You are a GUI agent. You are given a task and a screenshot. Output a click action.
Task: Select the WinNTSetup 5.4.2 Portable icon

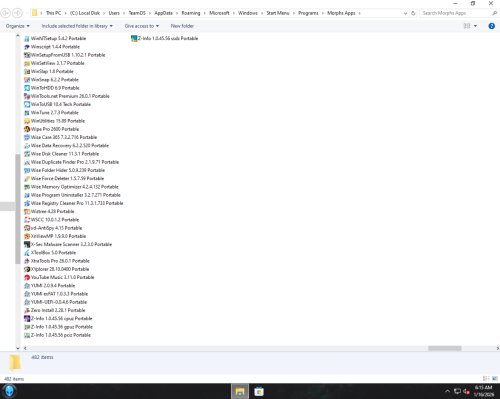click(x=27, y=39)
